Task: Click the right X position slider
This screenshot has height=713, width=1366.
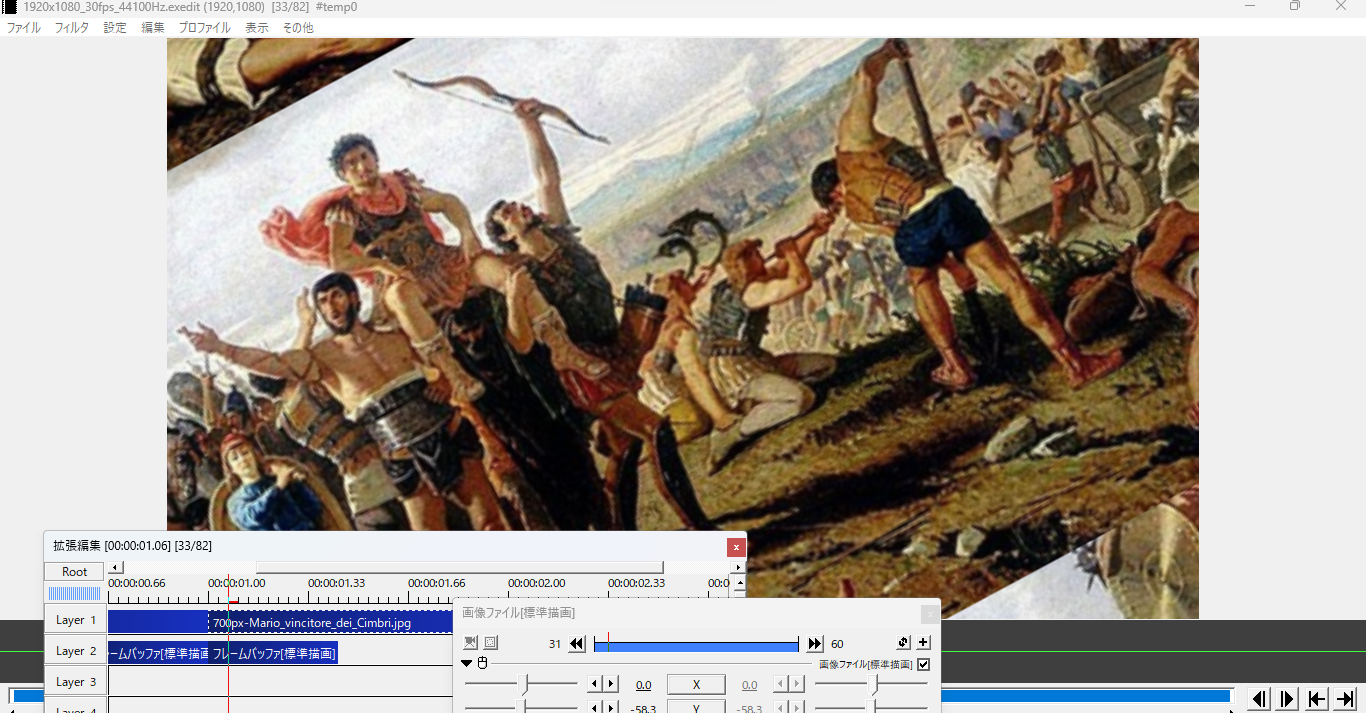Action: (x=872, y=684)
